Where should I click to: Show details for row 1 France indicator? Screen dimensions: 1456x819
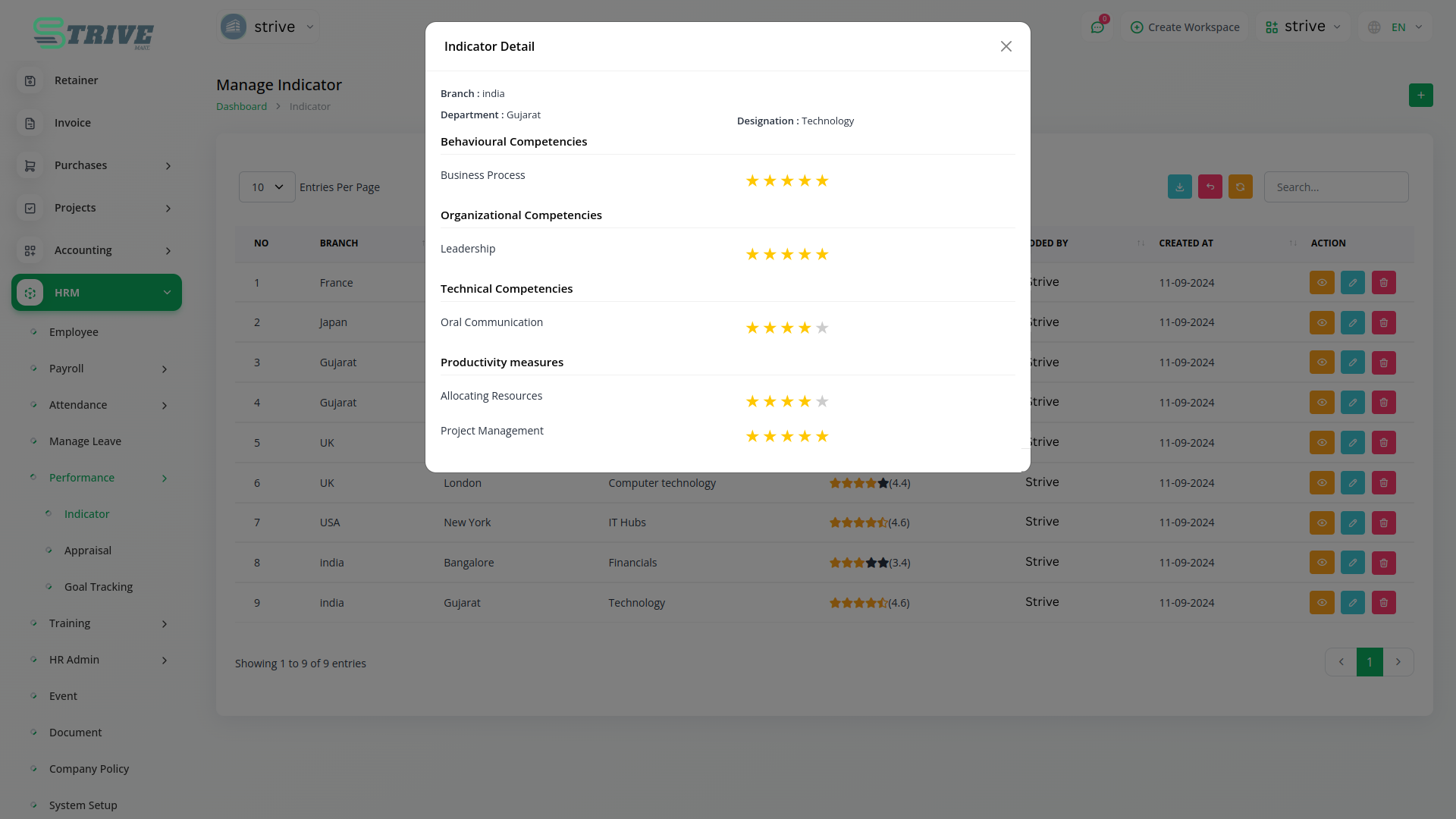click(1321, 283)
